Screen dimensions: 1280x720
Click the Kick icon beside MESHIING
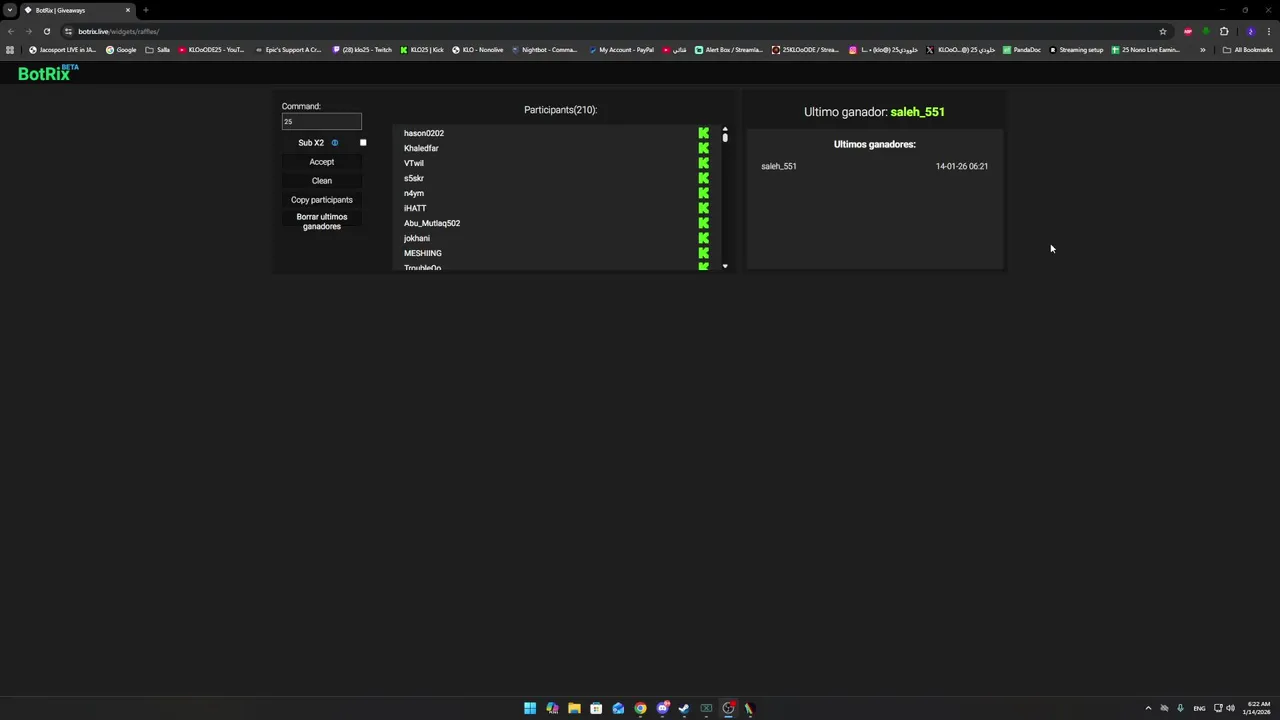704,253
